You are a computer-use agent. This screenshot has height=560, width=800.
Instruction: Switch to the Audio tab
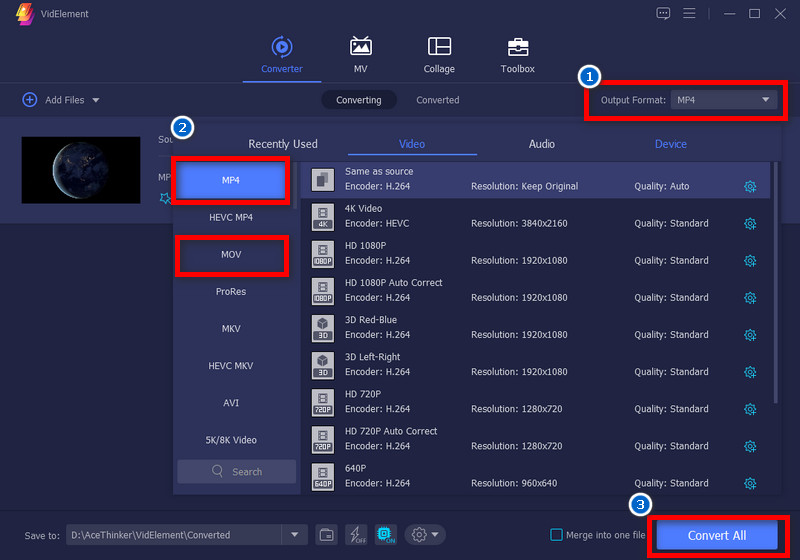click(541, 144)
